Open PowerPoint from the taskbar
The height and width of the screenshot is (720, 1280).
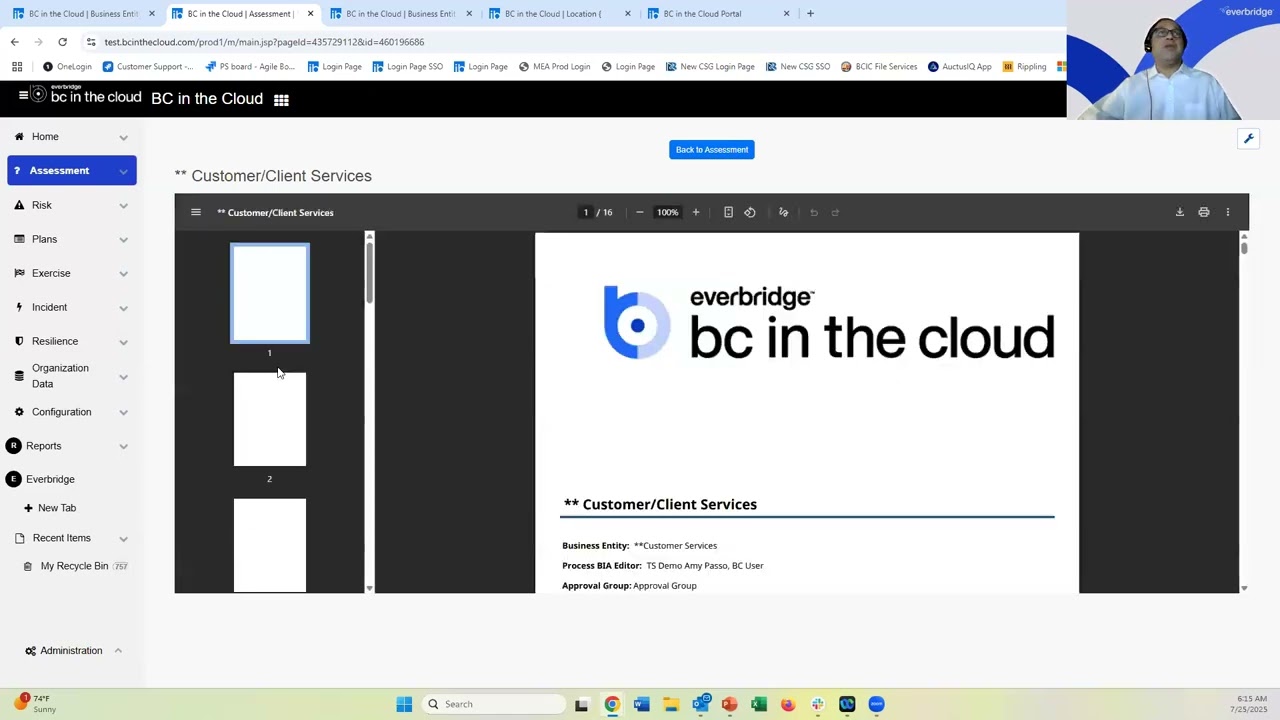click(x=729, y=704)
